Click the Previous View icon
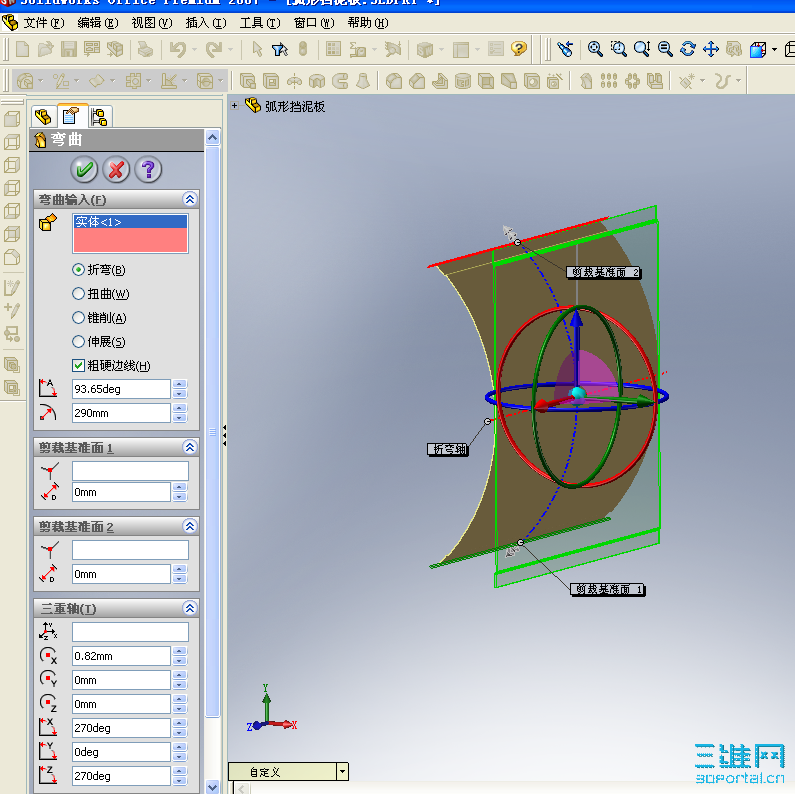795x794 pixels. [564, 49]
